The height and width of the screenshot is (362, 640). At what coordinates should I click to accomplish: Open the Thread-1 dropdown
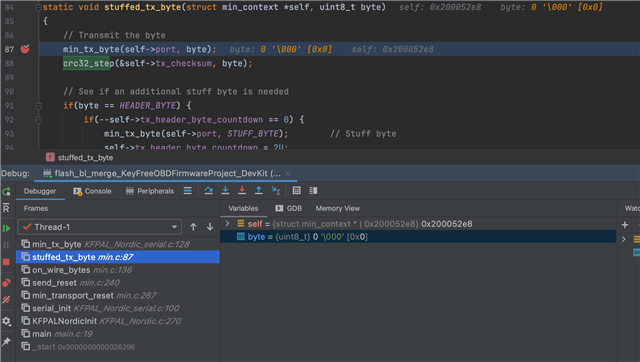click(100, 227)
